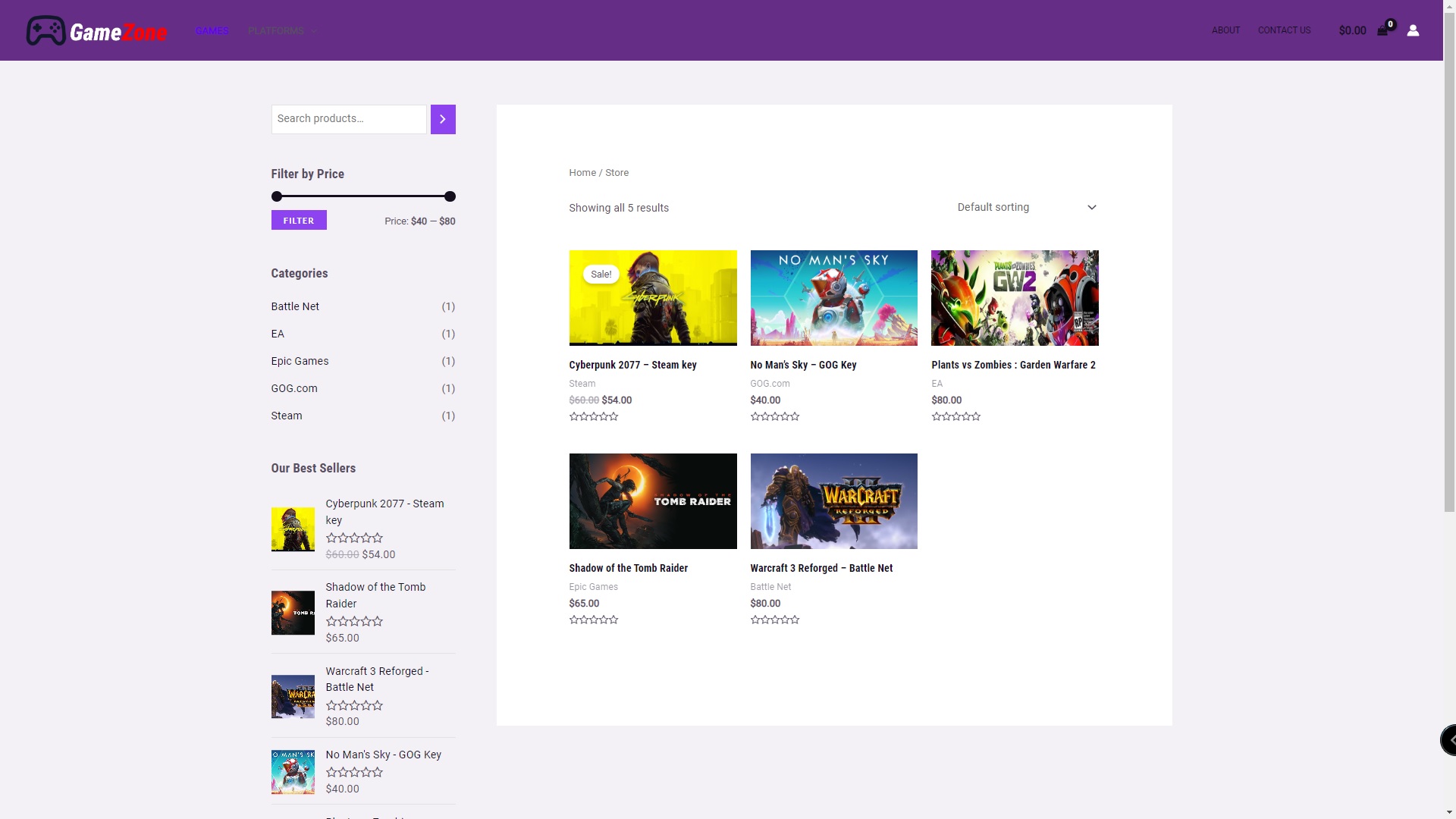The image size is (1456, 819).
Task: Open No Man's Sky product image
Action: (x=833, y=298)
